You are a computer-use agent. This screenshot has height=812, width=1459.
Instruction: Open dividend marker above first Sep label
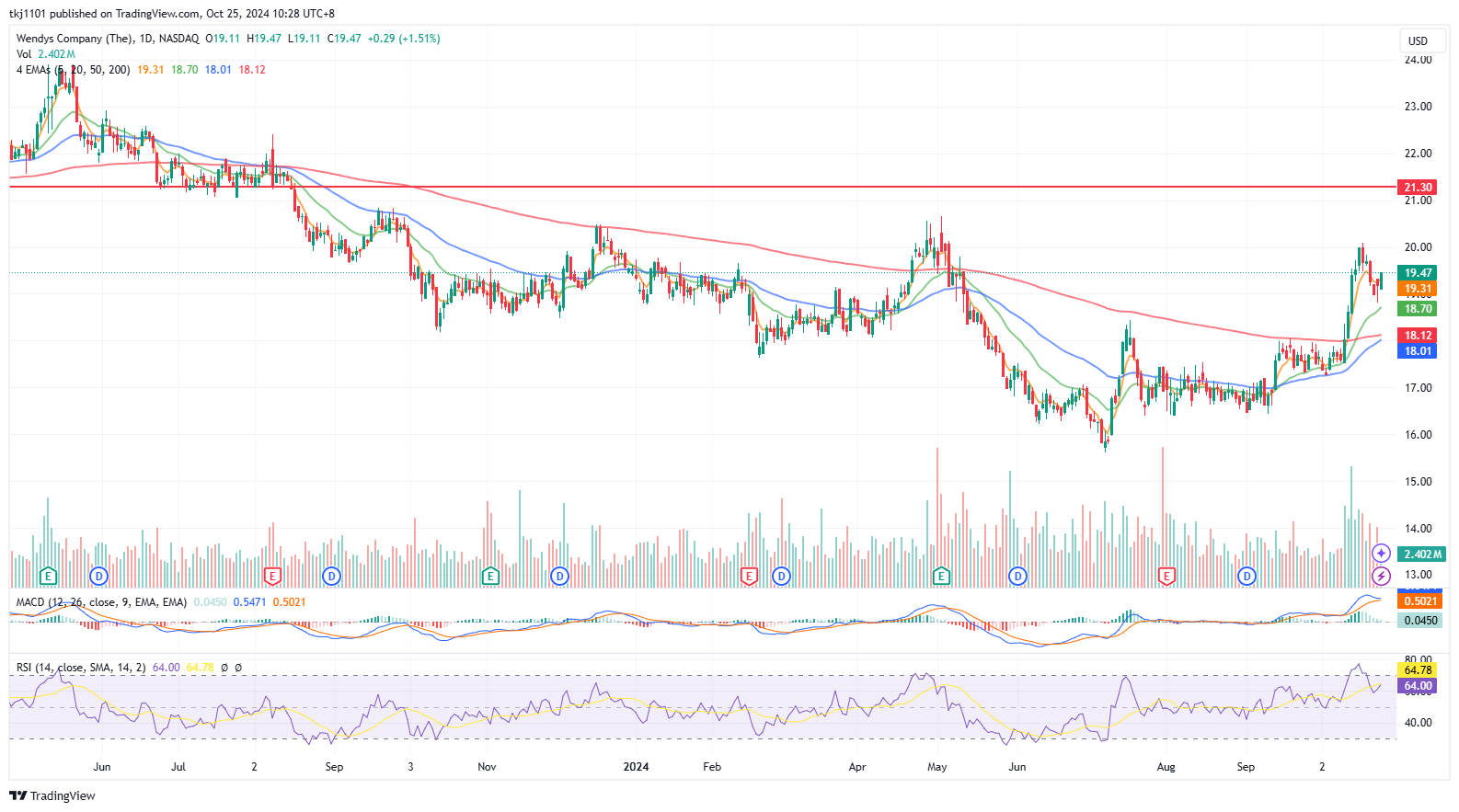pos(331,577)
